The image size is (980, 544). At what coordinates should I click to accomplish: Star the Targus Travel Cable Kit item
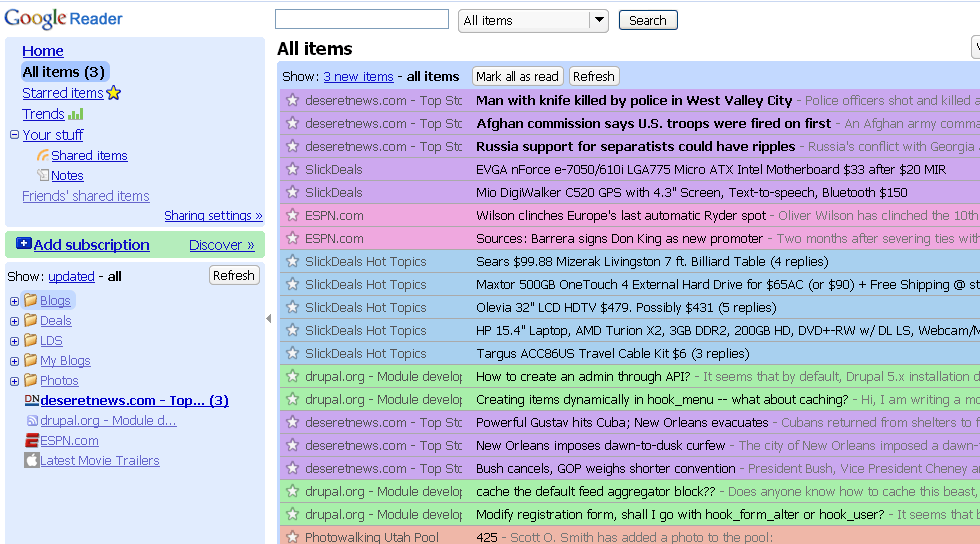292,353
